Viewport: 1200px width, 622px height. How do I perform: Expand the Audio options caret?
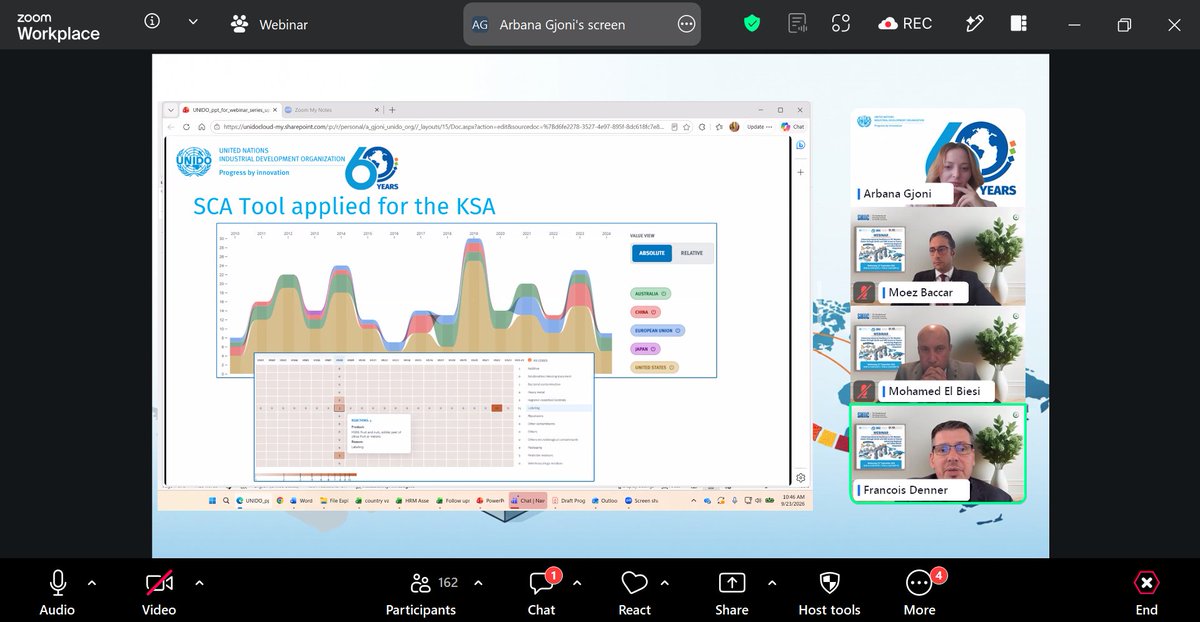coord(92,582)
